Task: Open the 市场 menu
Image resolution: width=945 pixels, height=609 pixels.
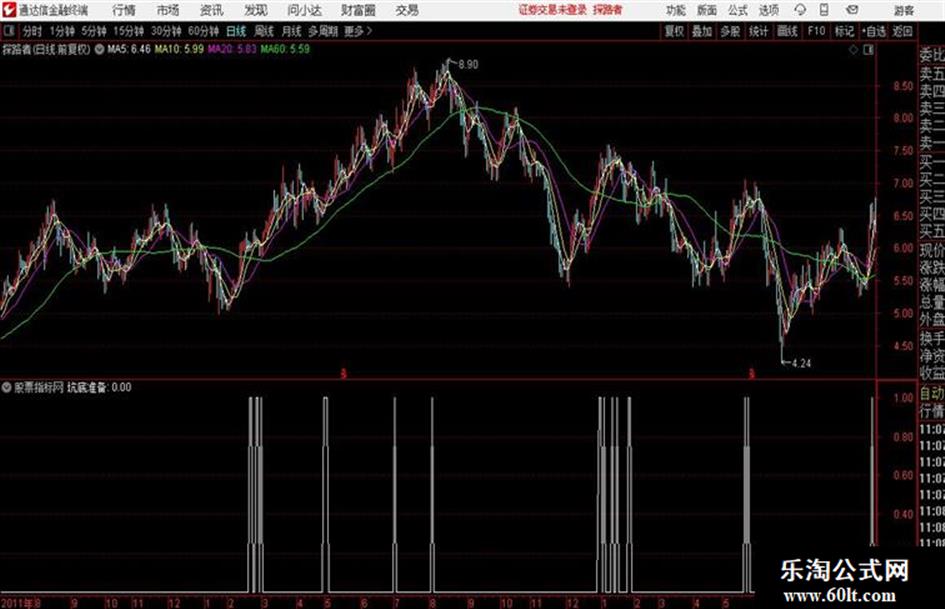Action: [x=168, y=10]
